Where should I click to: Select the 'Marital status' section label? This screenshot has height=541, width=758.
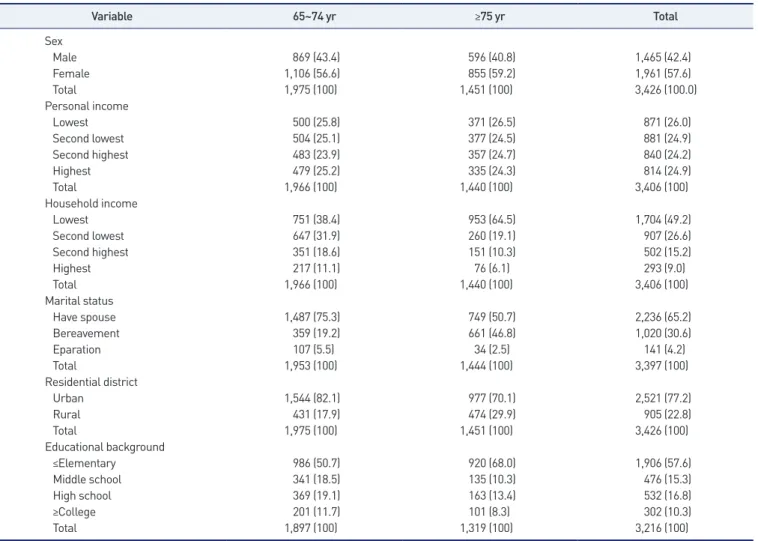click(79, 301)
